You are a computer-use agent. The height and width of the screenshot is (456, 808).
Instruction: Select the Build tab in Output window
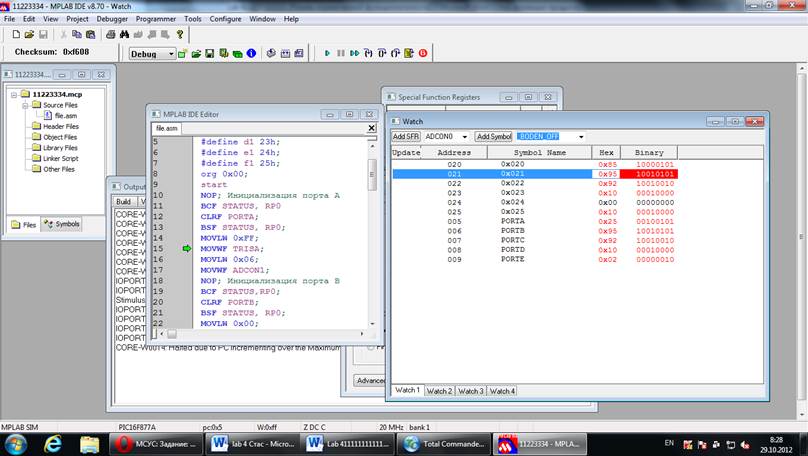coord(123,201)
